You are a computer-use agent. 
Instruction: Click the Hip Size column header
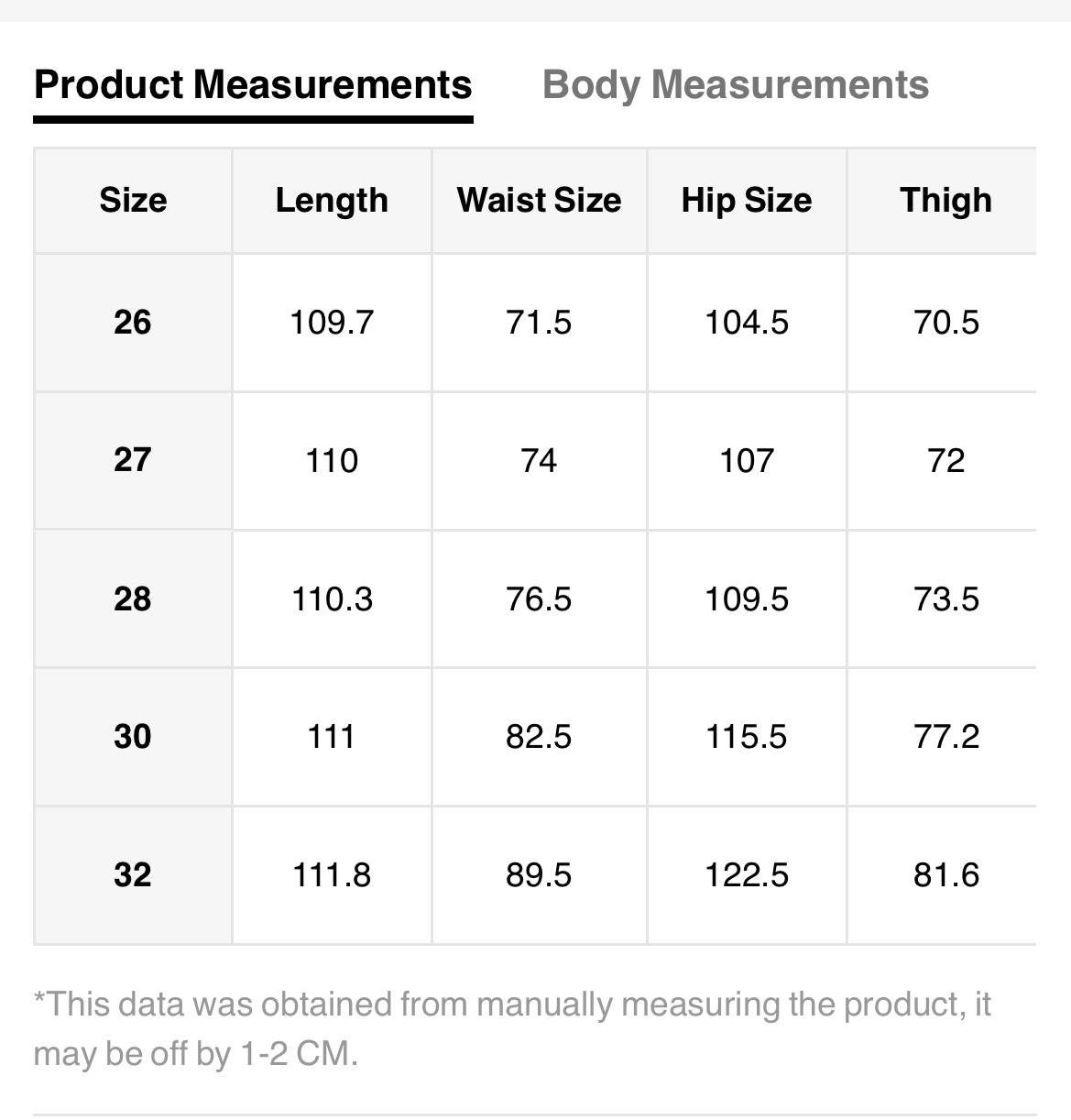(x=747, y=200)
